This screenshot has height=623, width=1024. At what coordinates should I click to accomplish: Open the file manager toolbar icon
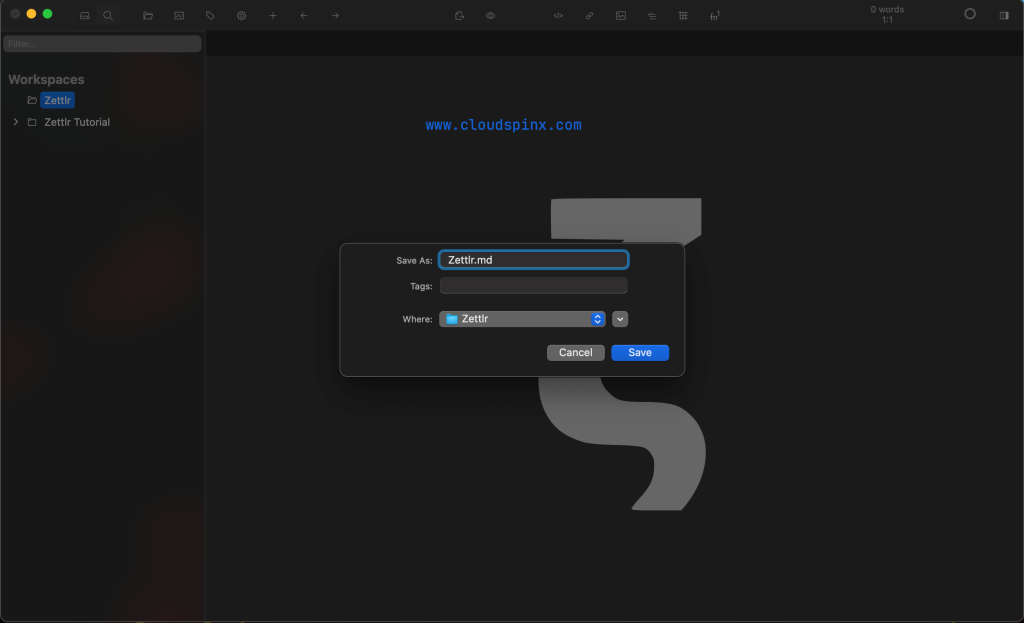(85, 15)
